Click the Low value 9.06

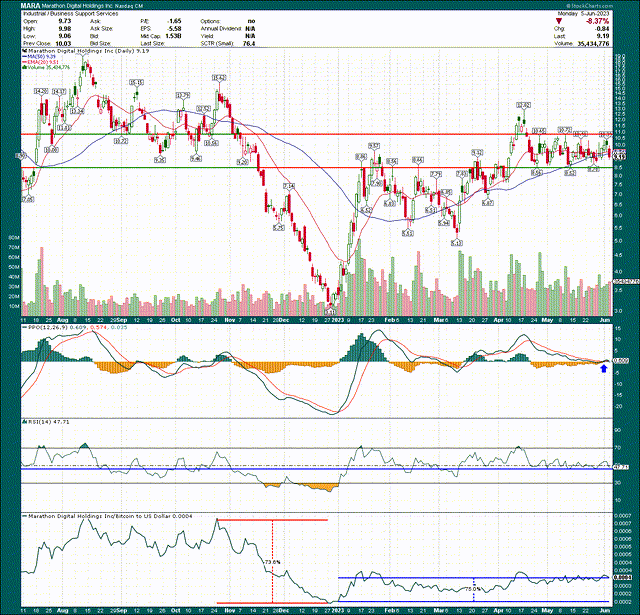pos(65,36)
